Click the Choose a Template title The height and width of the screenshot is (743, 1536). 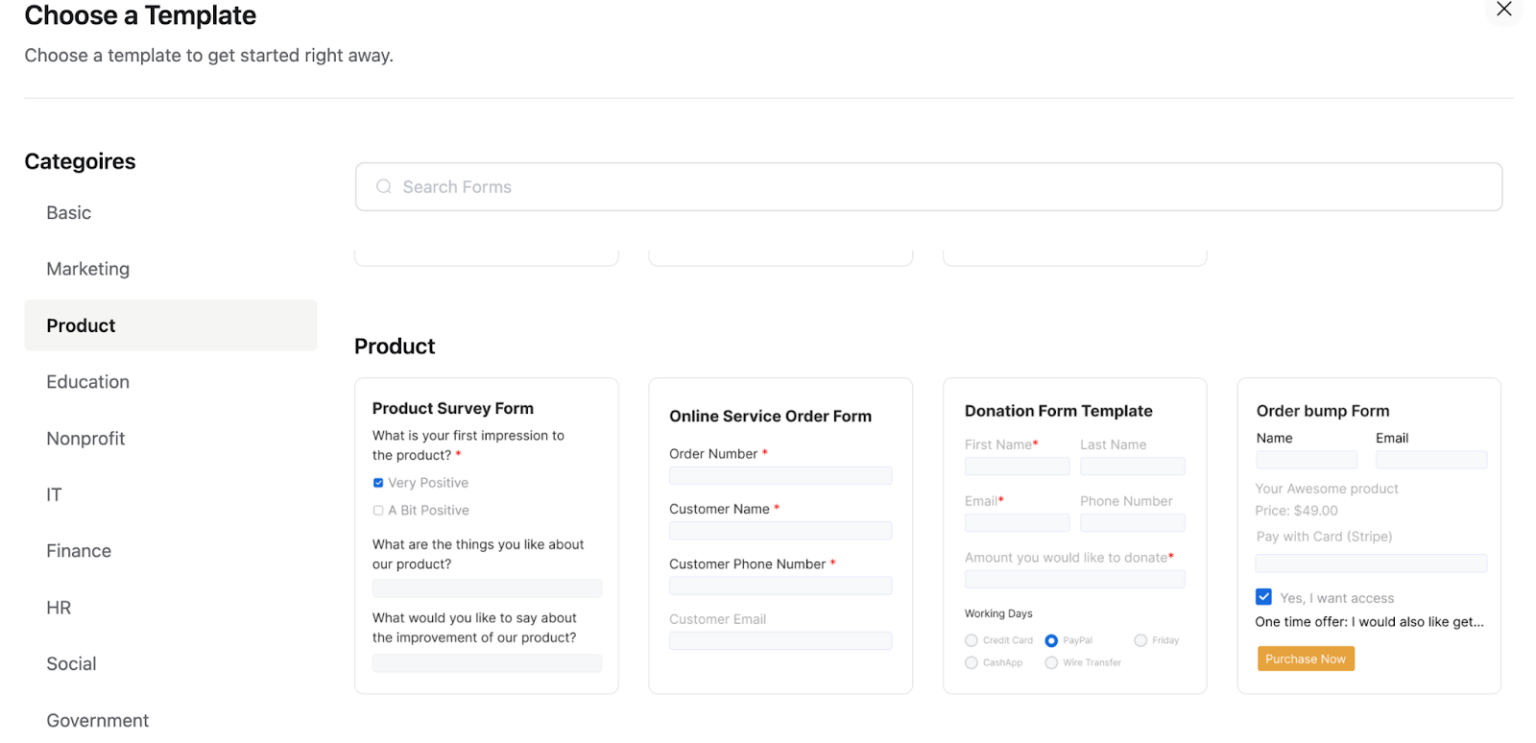(x=140, y=15)
